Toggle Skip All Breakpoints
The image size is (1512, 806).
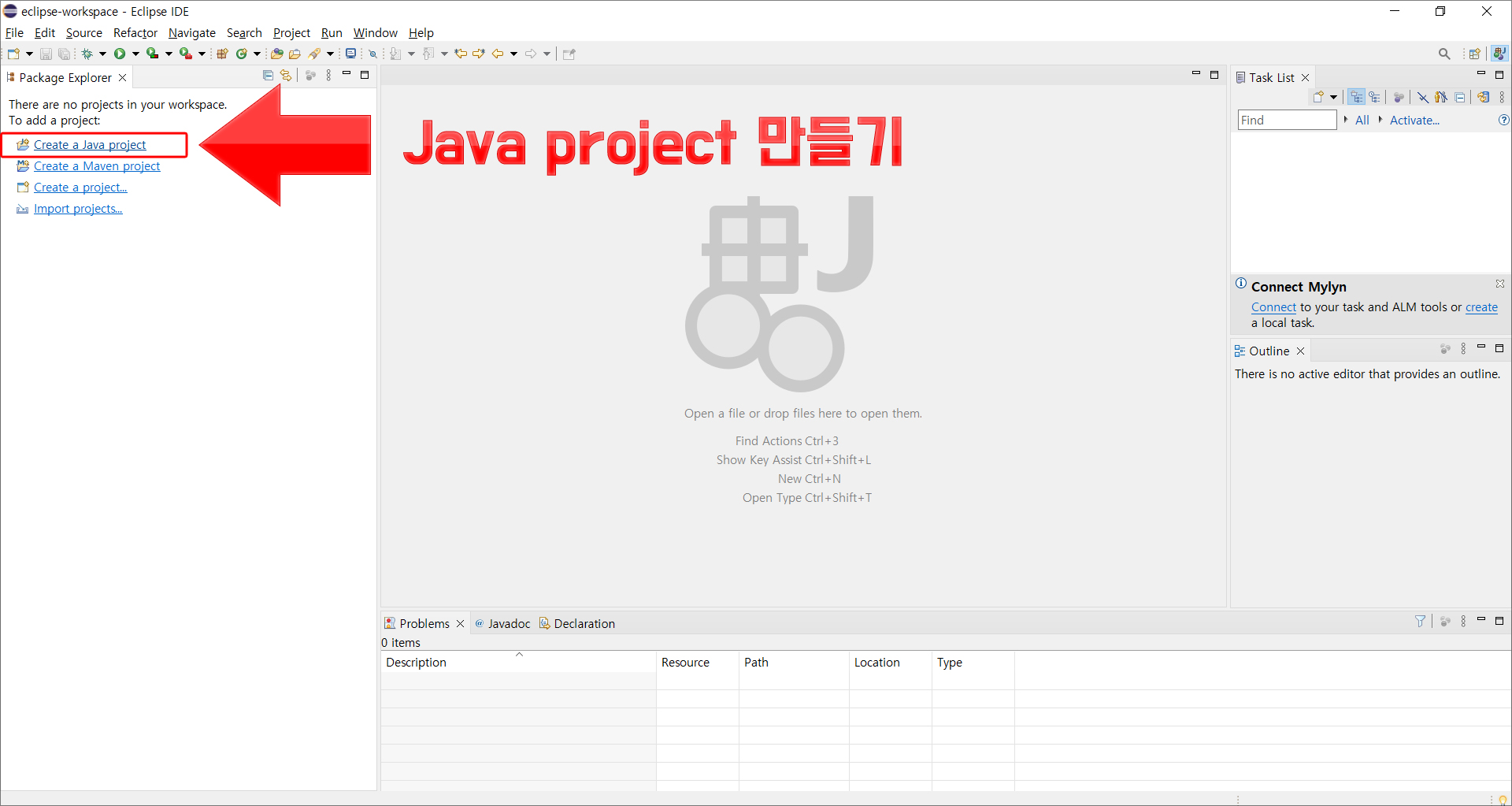coord(373,54)
